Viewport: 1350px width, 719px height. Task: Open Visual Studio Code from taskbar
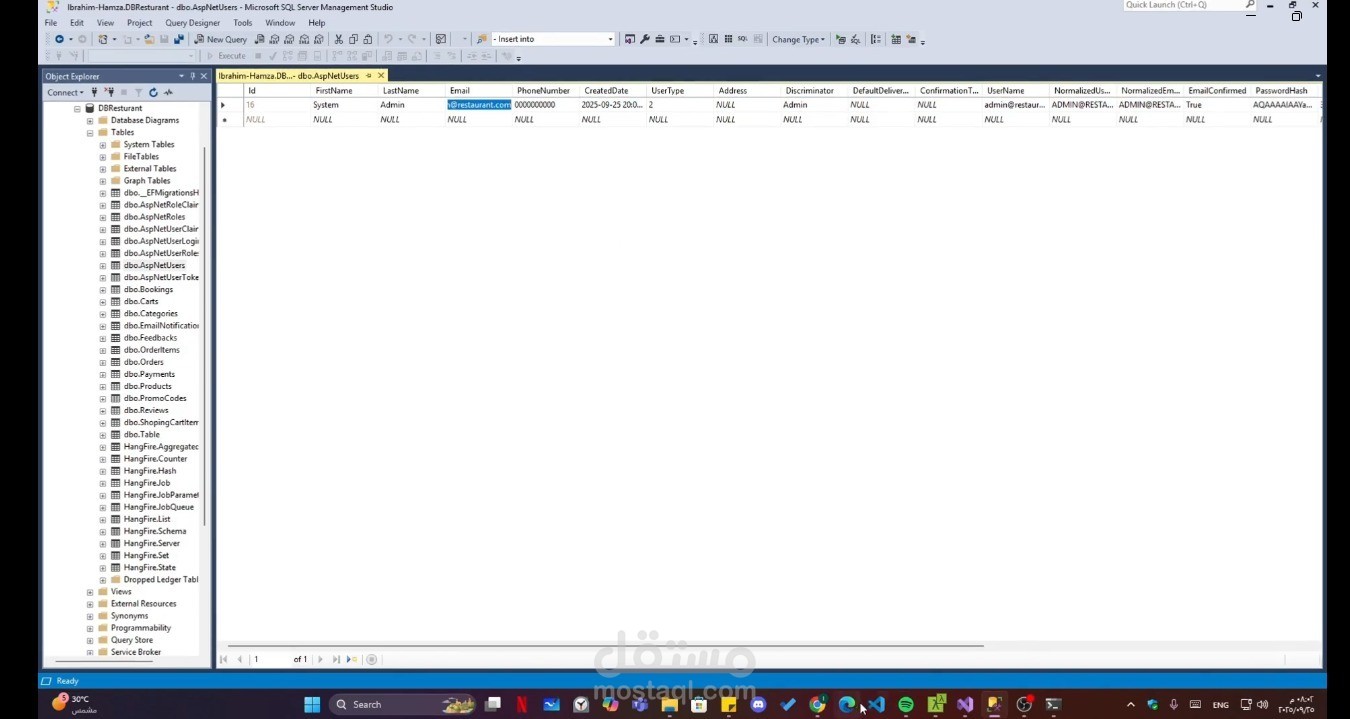[876, 704]
